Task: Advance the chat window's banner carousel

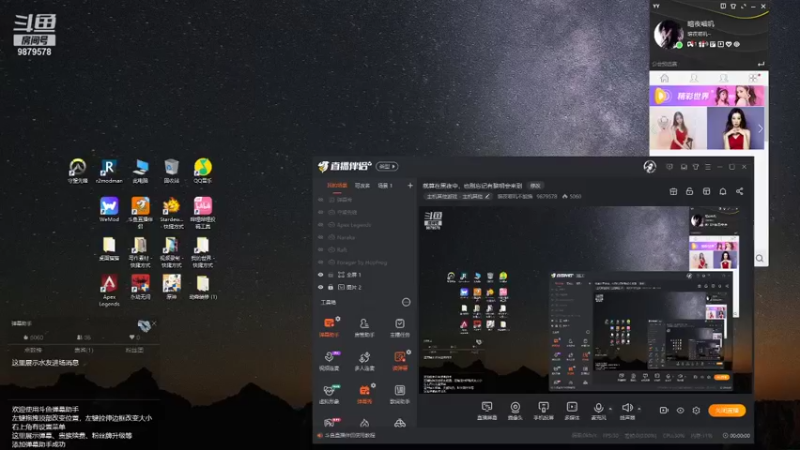Action: (x=760, y=129)
